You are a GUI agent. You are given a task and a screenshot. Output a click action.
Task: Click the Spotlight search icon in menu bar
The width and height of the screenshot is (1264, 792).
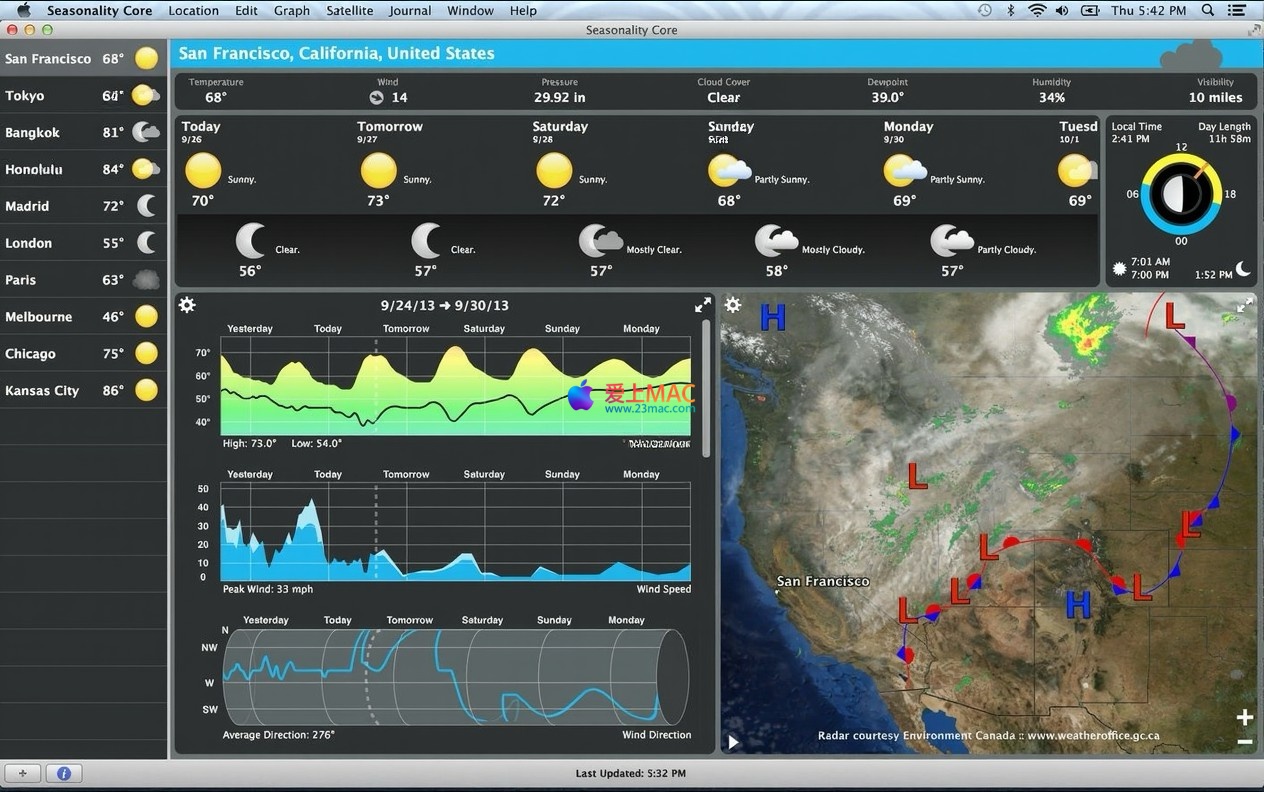pos(1208,10)
